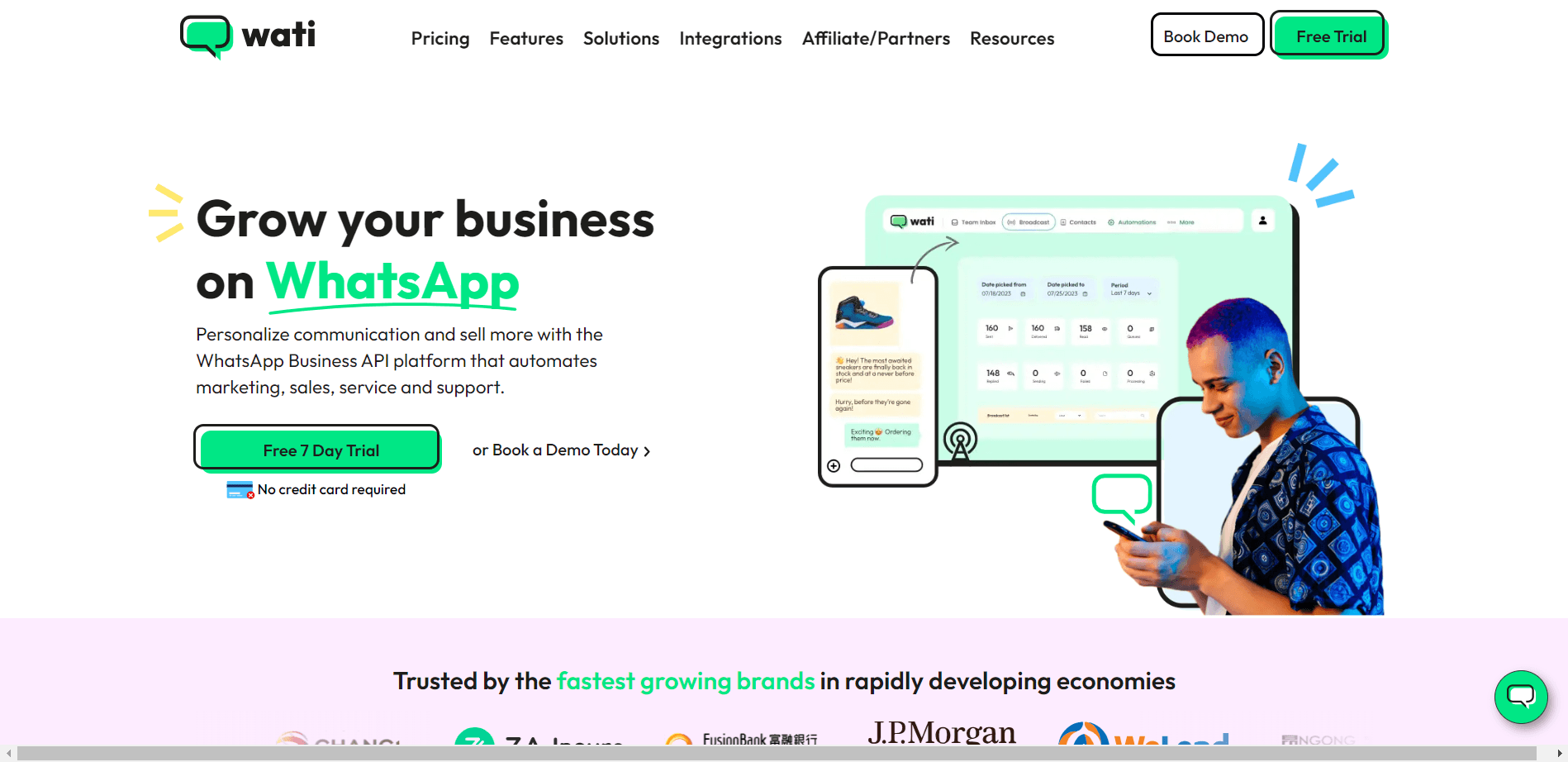Go to Affiliate/Partners page
The image size is (1568, 762).
876,39
